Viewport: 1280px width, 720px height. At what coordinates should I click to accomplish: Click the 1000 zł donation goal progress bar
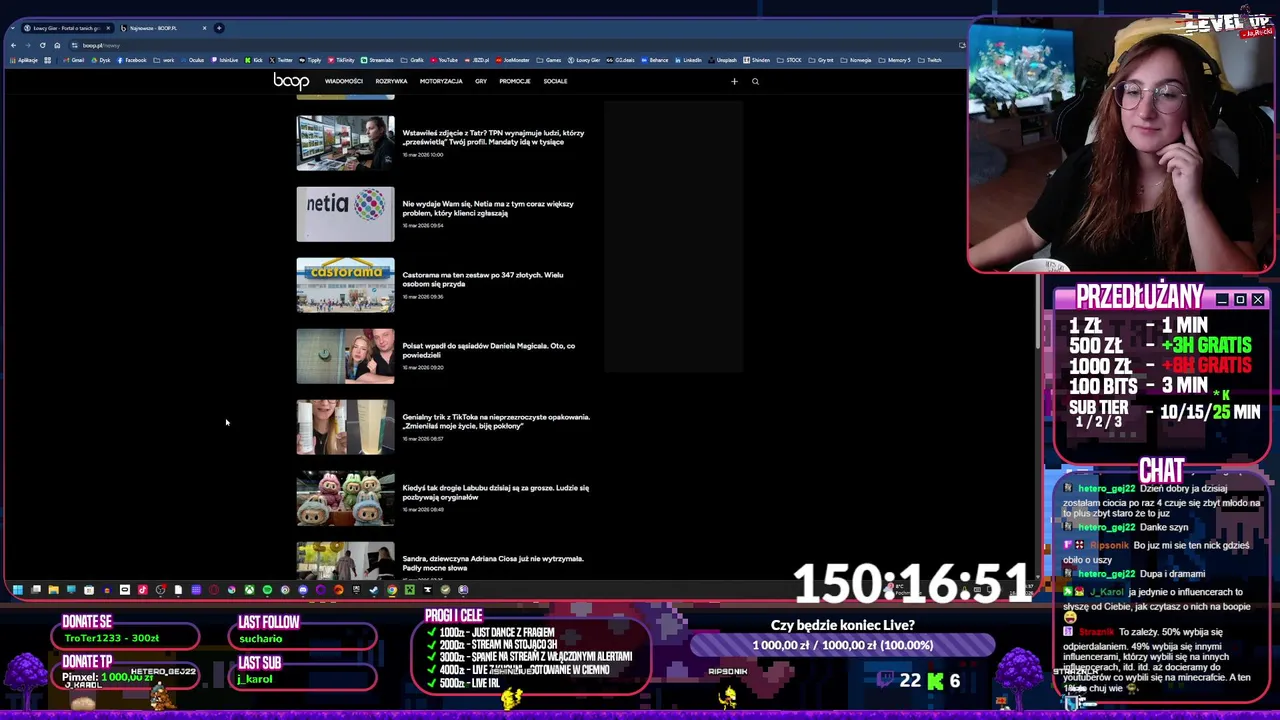843,645
